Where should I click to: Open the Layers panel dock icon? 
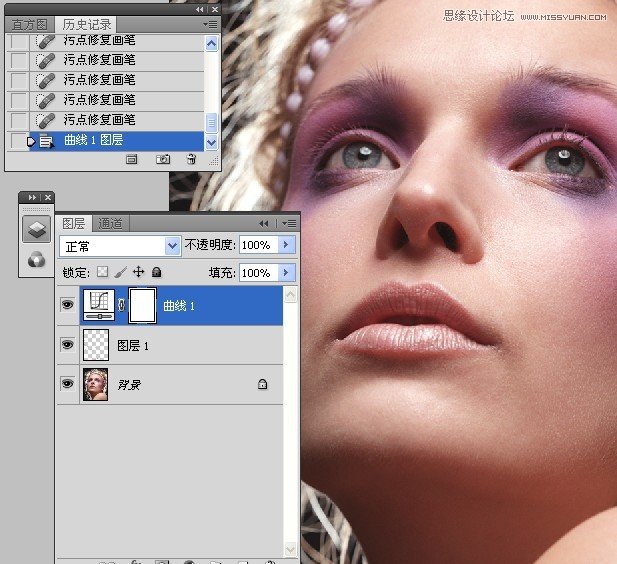pyautogui.click(x=35, y=228)
